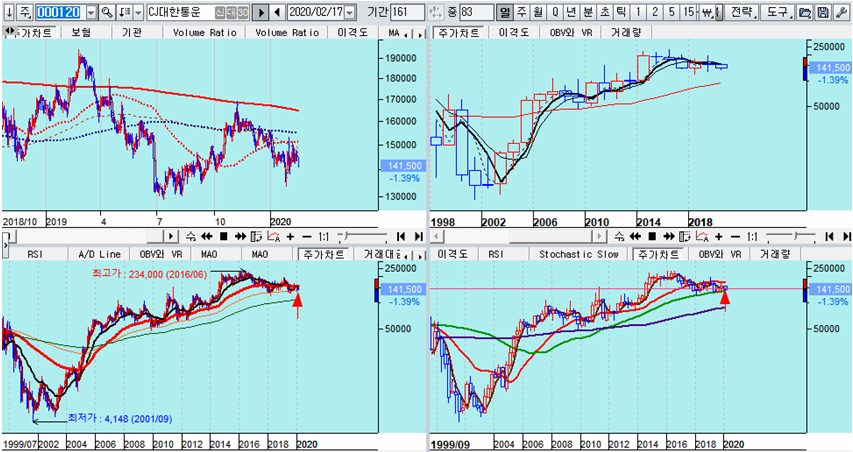Viewport: 853px width, 452px height.
Task: Open the 도구 tools button
Action: [778, 12]
